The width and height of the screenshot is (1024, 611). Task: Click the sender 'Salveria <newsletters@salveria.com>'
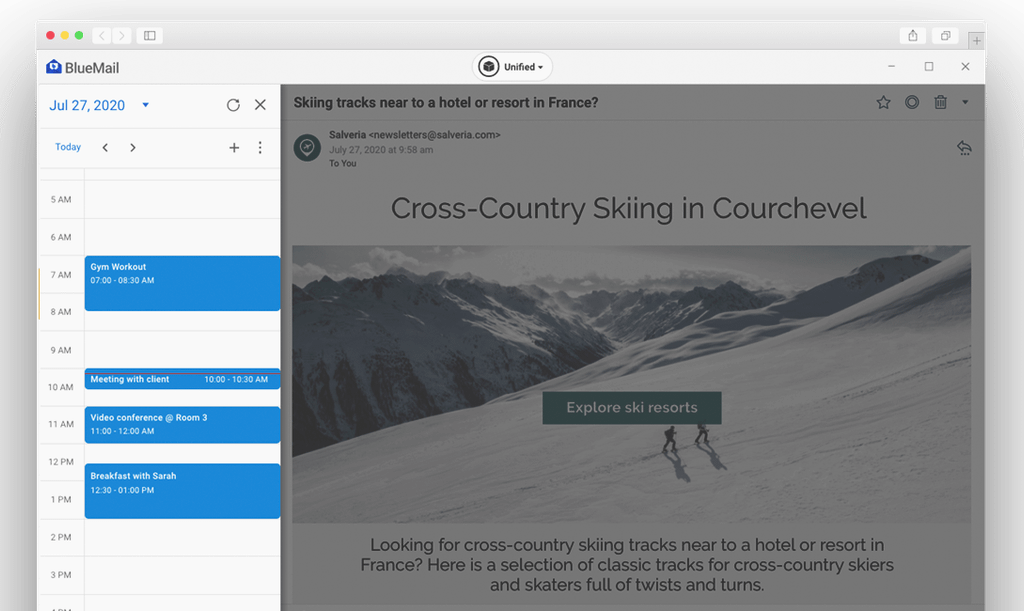click(415, 135)
